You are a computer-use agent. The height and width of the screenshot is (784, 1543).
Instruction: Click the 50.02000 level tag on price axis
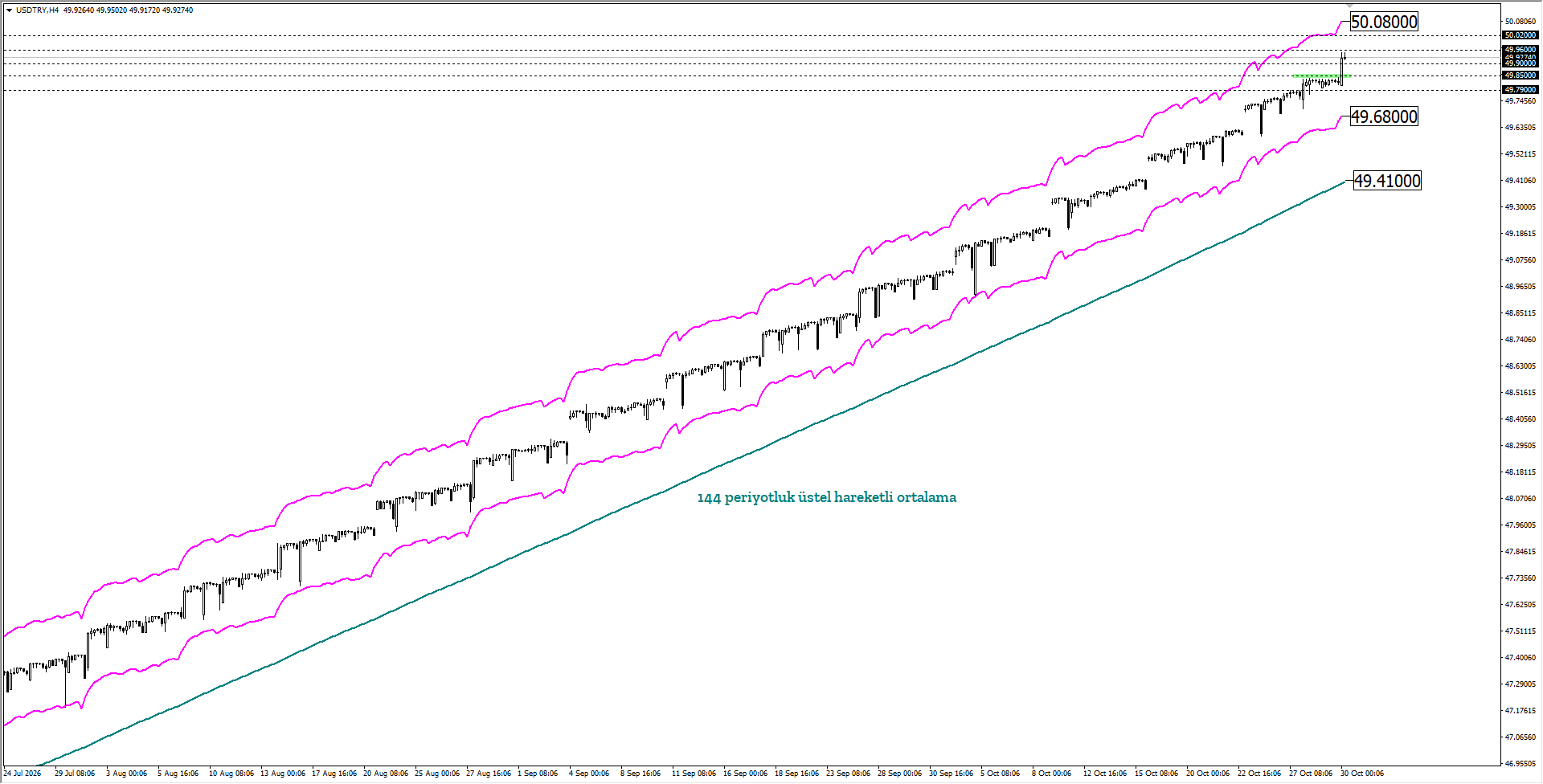[x=1520, y=35]
